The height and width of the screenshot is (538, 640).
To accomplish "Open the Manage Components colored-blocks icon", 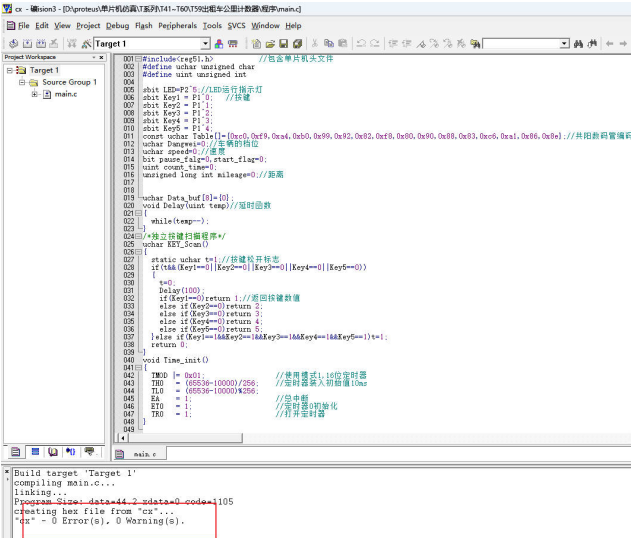I will pos(219,44).
